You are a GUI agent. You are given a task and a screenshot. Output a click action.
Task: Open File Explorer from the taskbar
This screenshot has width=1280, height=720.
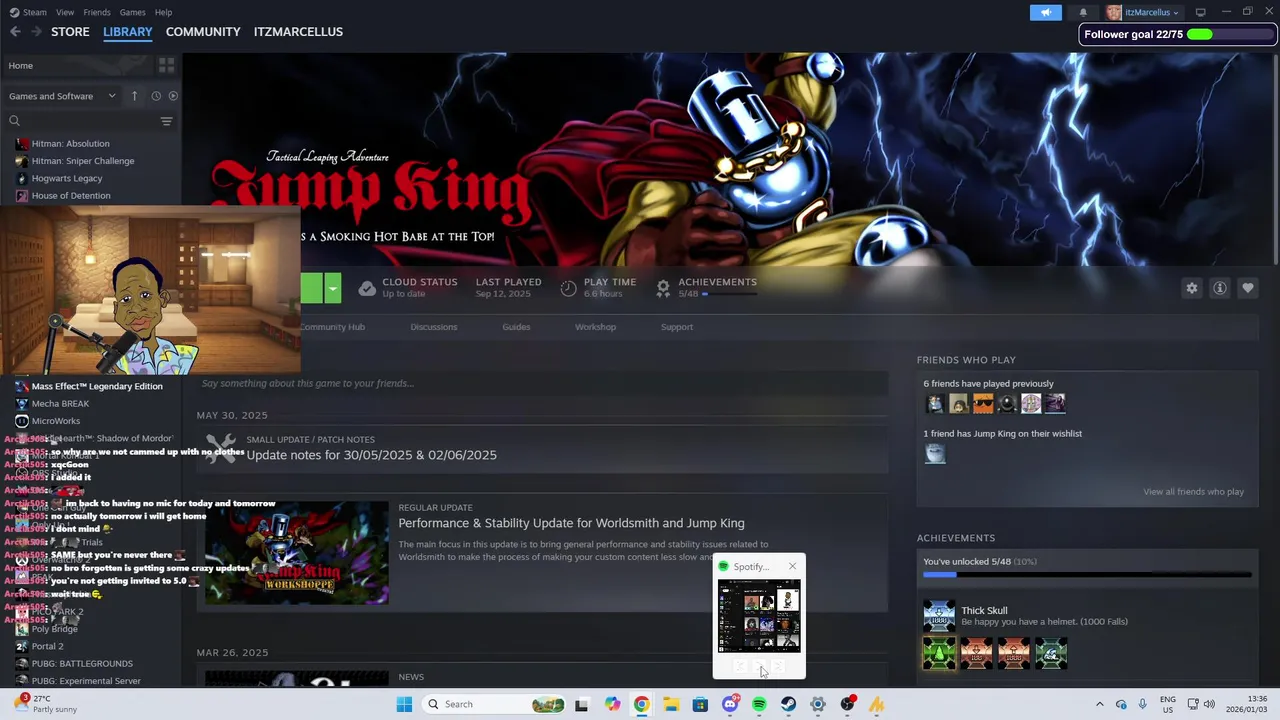[x=671, y=704]
